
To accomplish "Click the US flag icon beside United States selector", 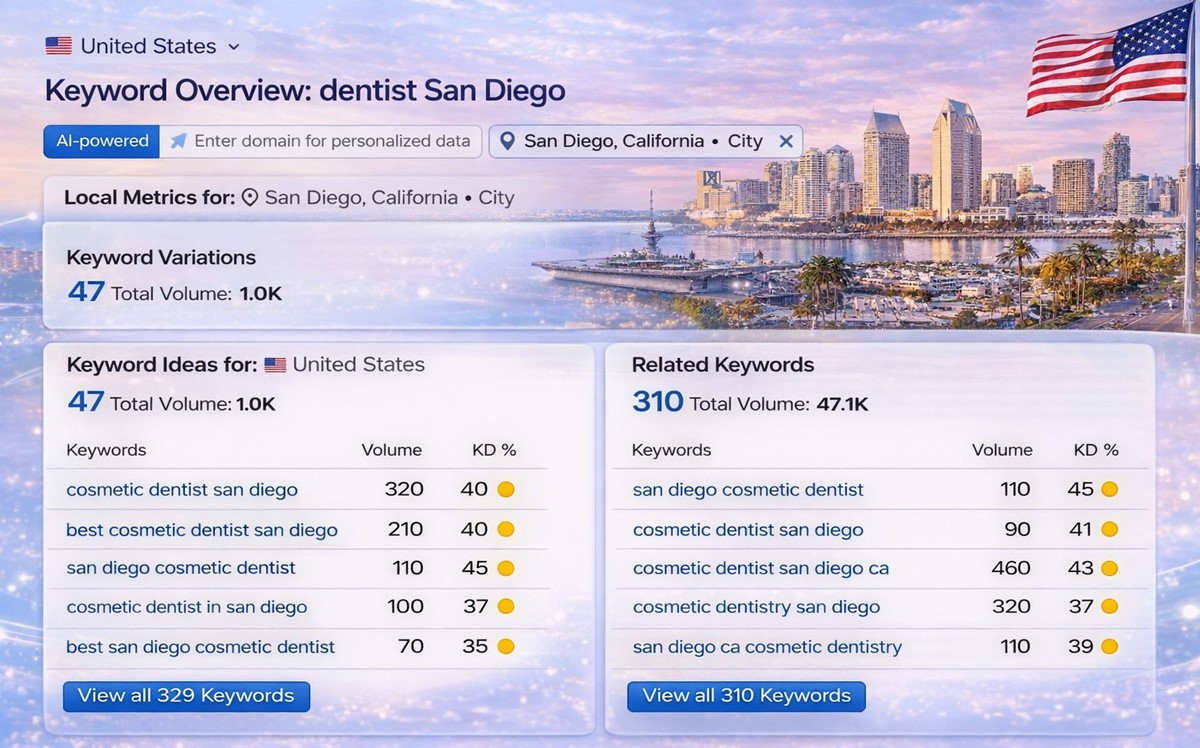I will point(59,45).
